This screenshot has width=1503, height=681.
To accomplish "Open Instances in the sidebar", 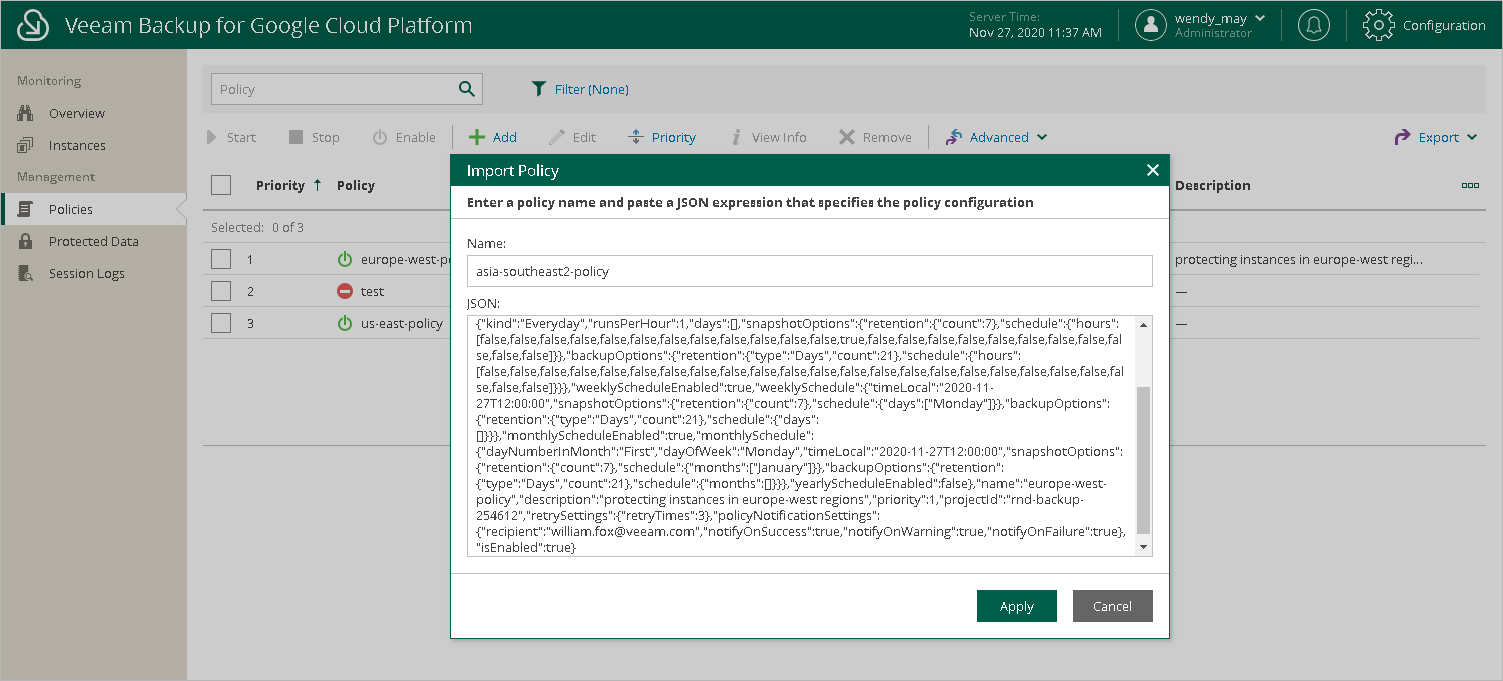I will click(x=77, y=145).
